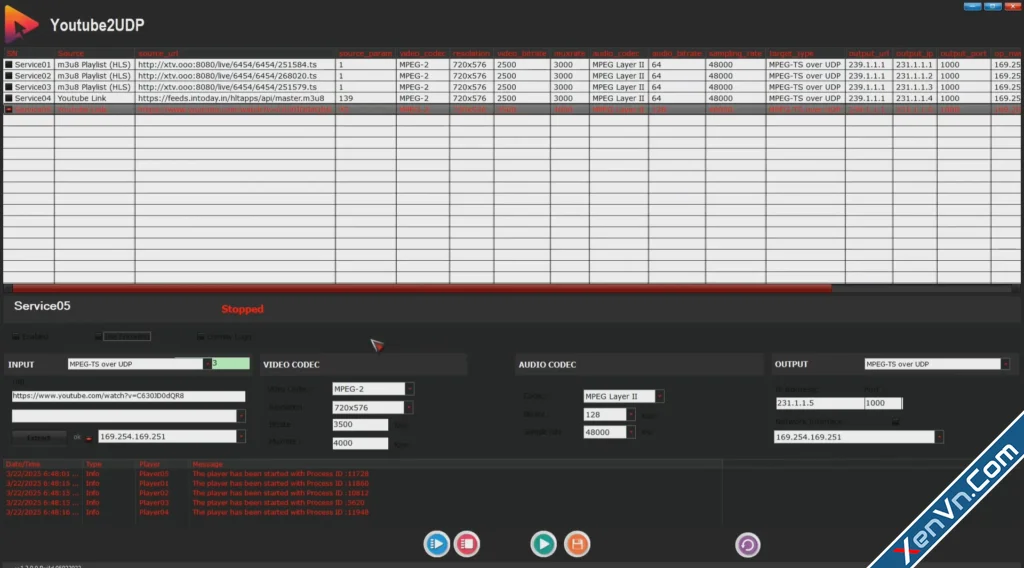The width and height of the screenshot is (1024, 568).
Task: Toggle the checkbox for highlighted Service05 row
Action: (8, 109)
